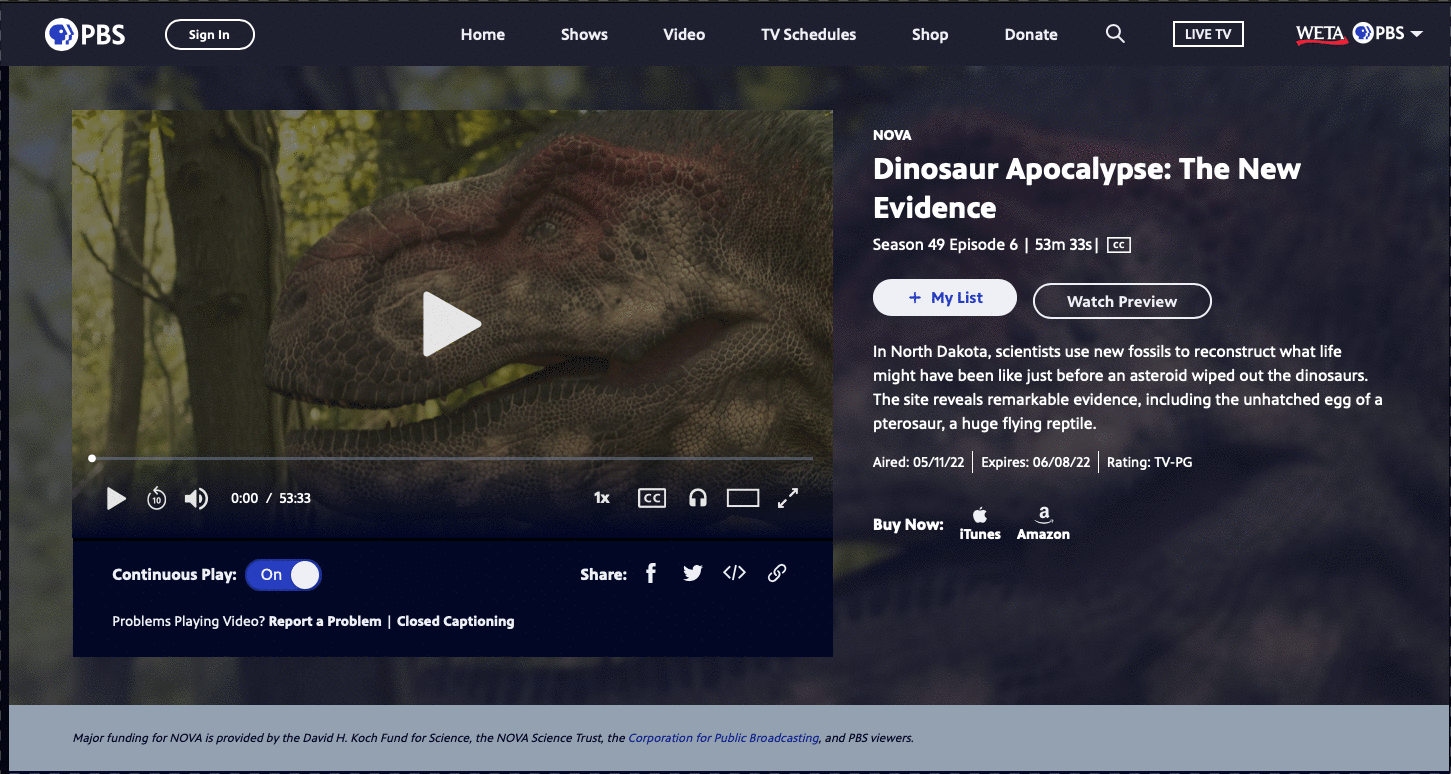Click the Watch Preview button

(x=1122, y=301)
